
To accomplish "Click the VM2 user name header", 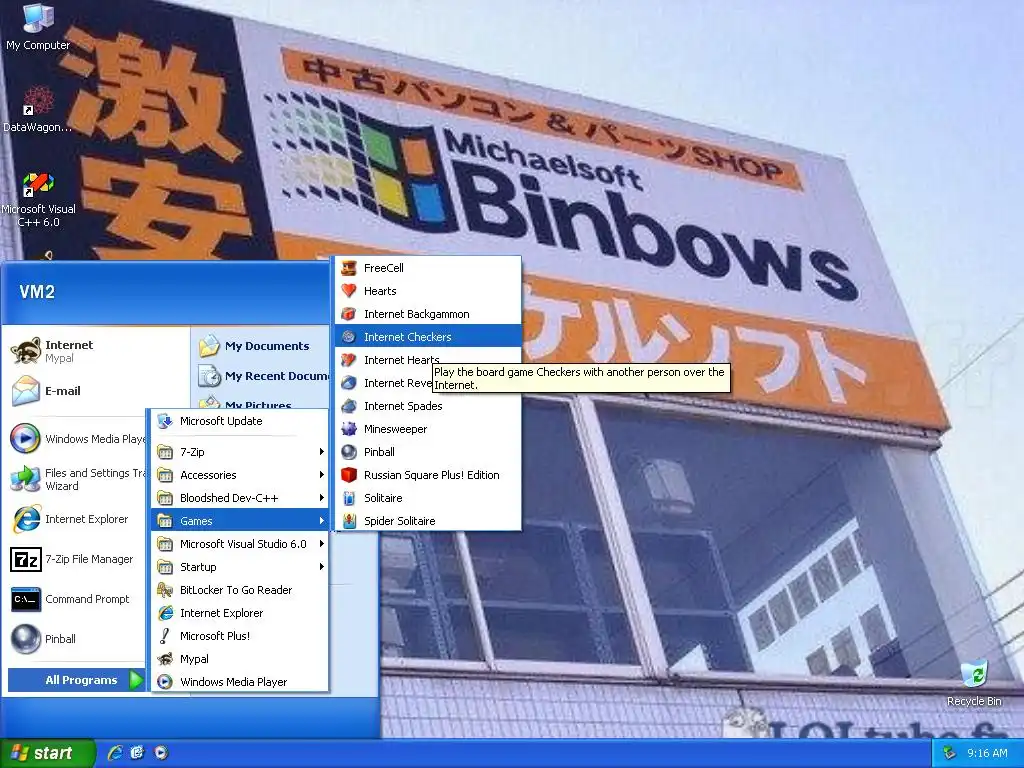I will pyautogui.click(x=37, y=292).
